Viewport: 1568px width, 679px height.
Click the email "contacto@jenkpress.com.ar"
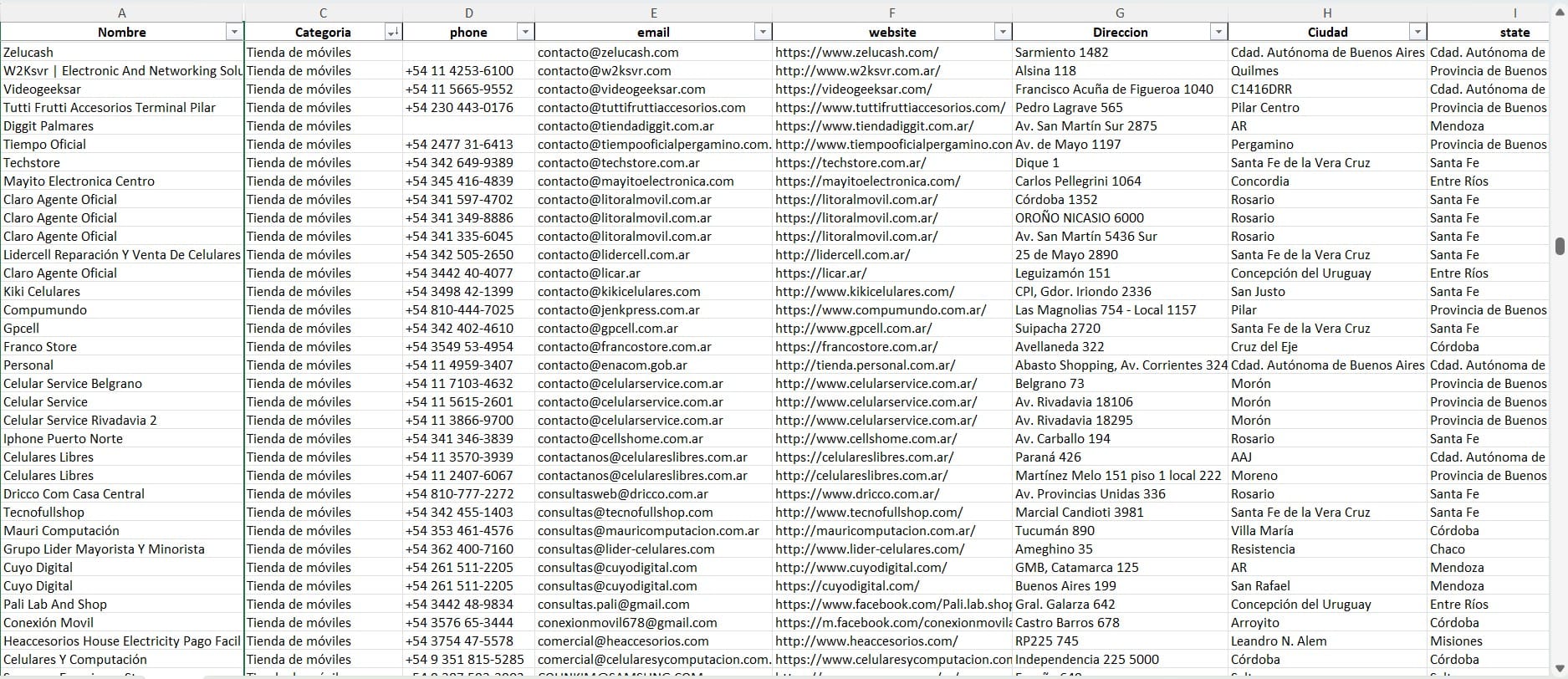(654, 309)
